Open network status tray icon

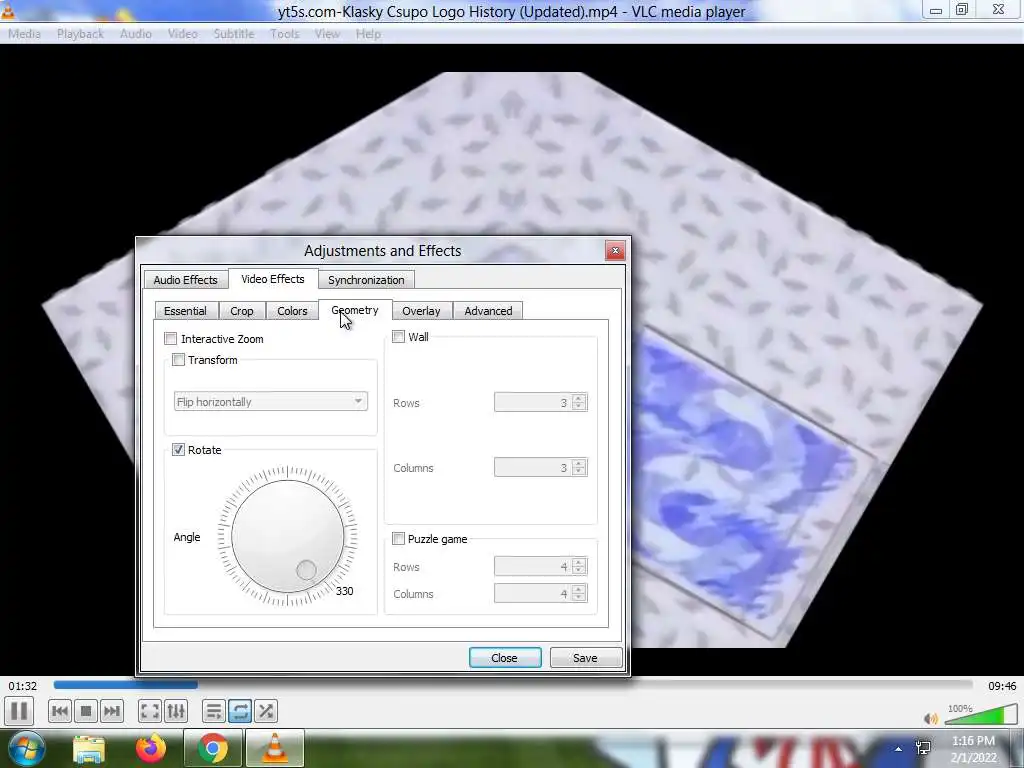(x=923, y=748)
